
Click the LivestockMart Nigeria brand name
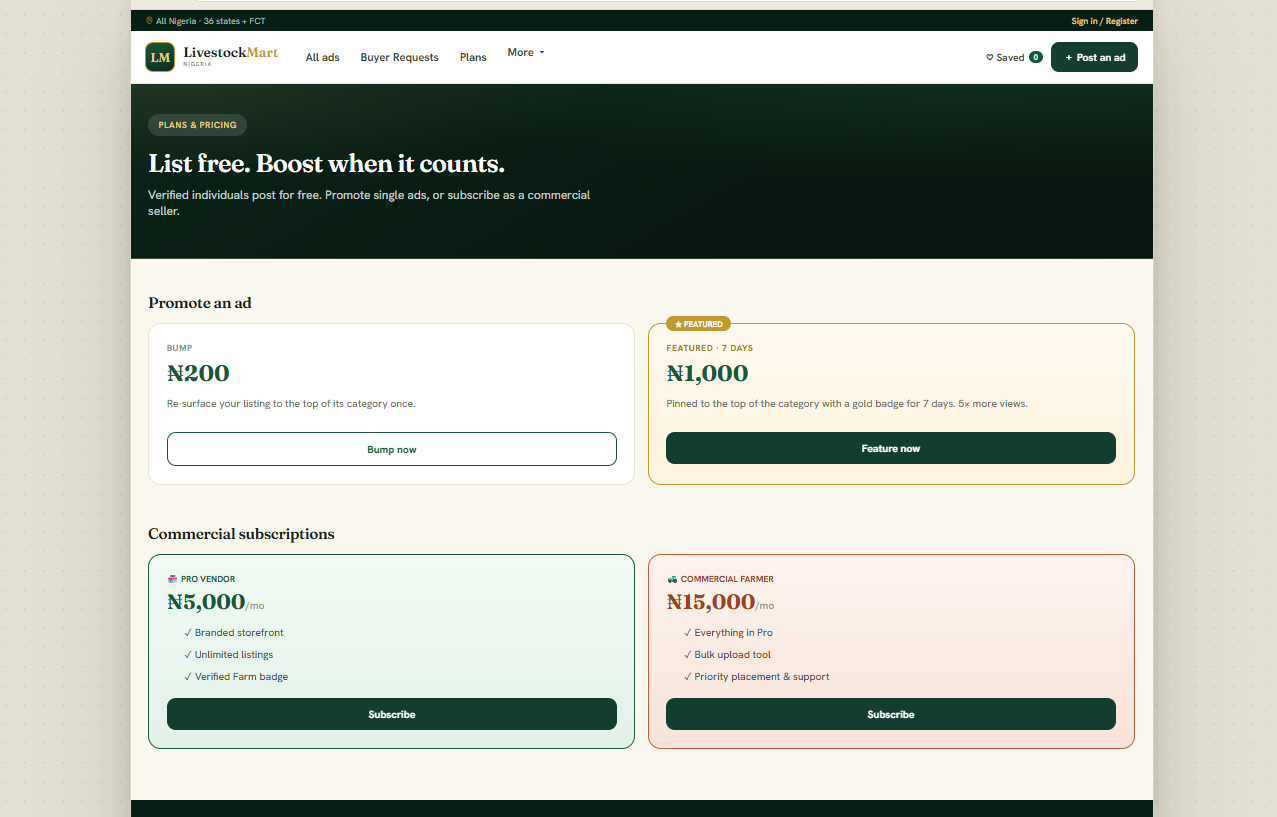click(x=231, y=56)
